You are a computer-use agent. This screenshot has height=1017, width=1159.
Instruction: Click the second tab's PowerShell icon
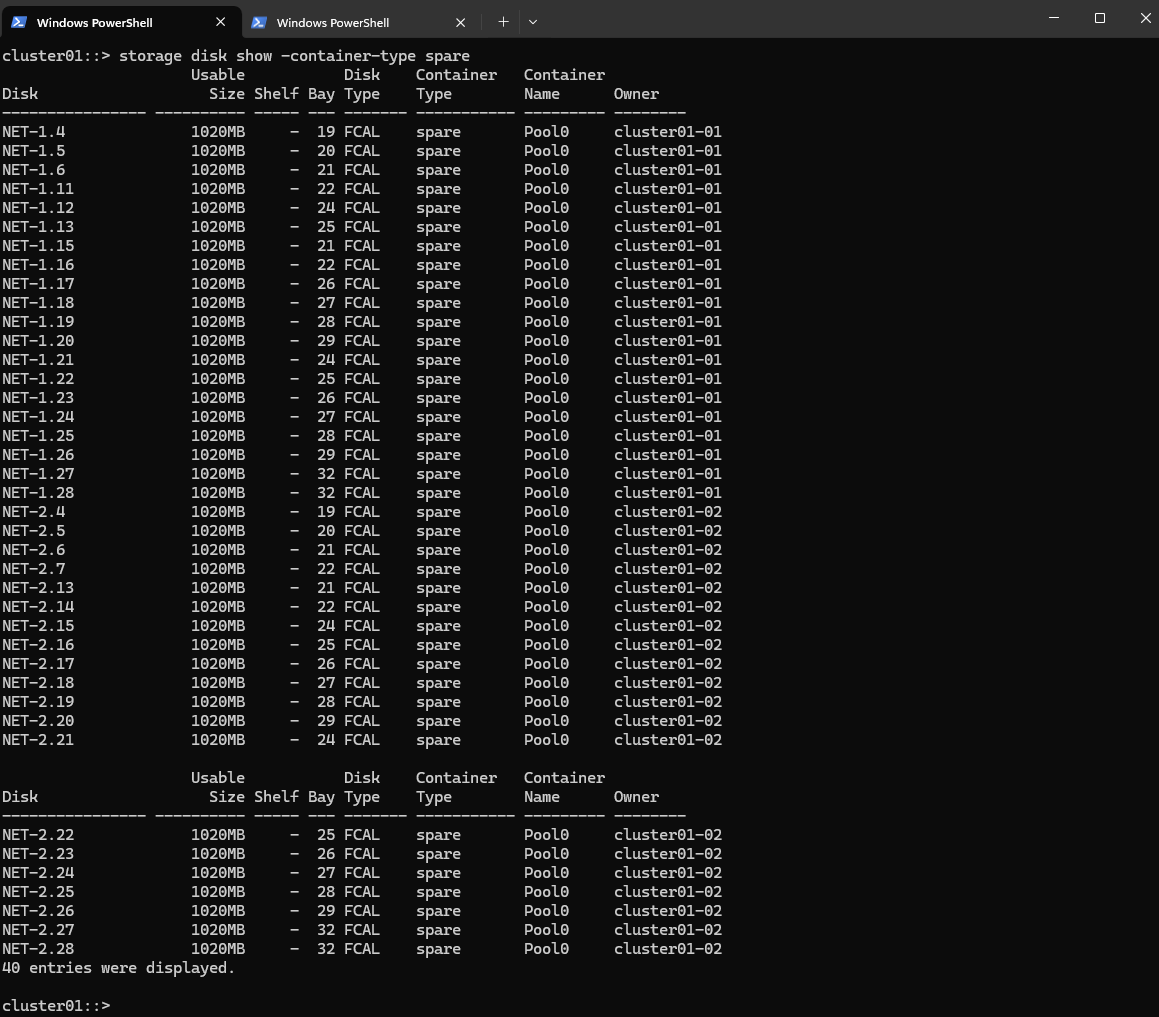tap(259, 22)
